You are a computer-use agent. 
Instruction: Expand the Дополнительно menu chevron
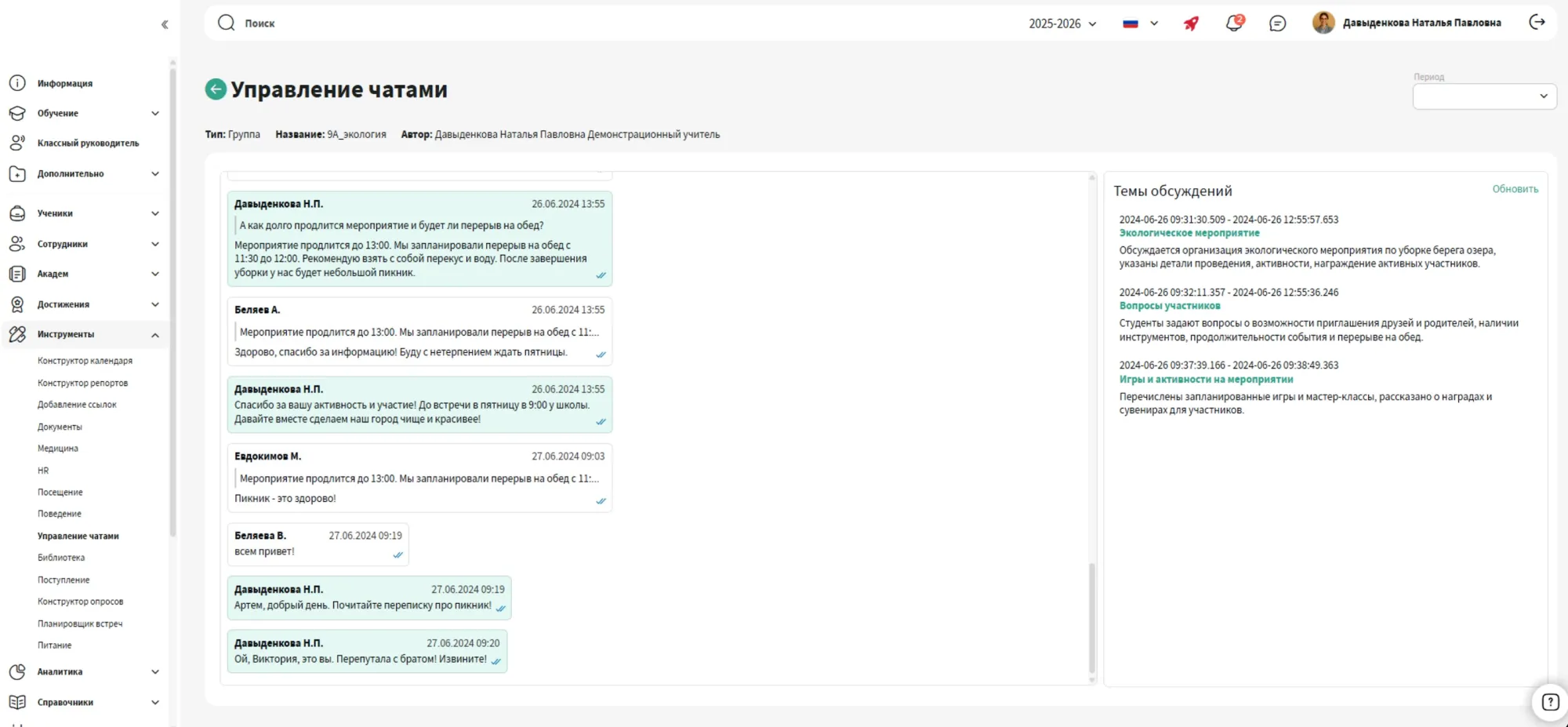(155, 174)
